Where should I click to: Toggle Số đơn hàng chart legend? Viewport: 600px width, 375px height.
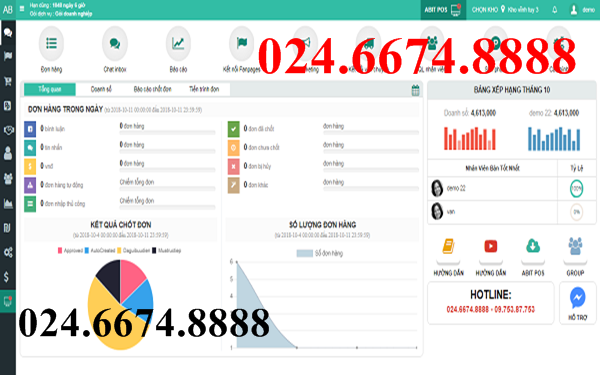tap(320, 253)
